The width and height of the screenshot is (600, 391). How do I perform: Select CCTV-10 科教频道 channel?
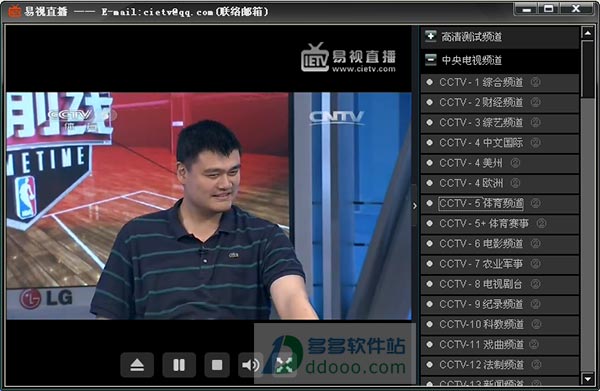point(500,325)
